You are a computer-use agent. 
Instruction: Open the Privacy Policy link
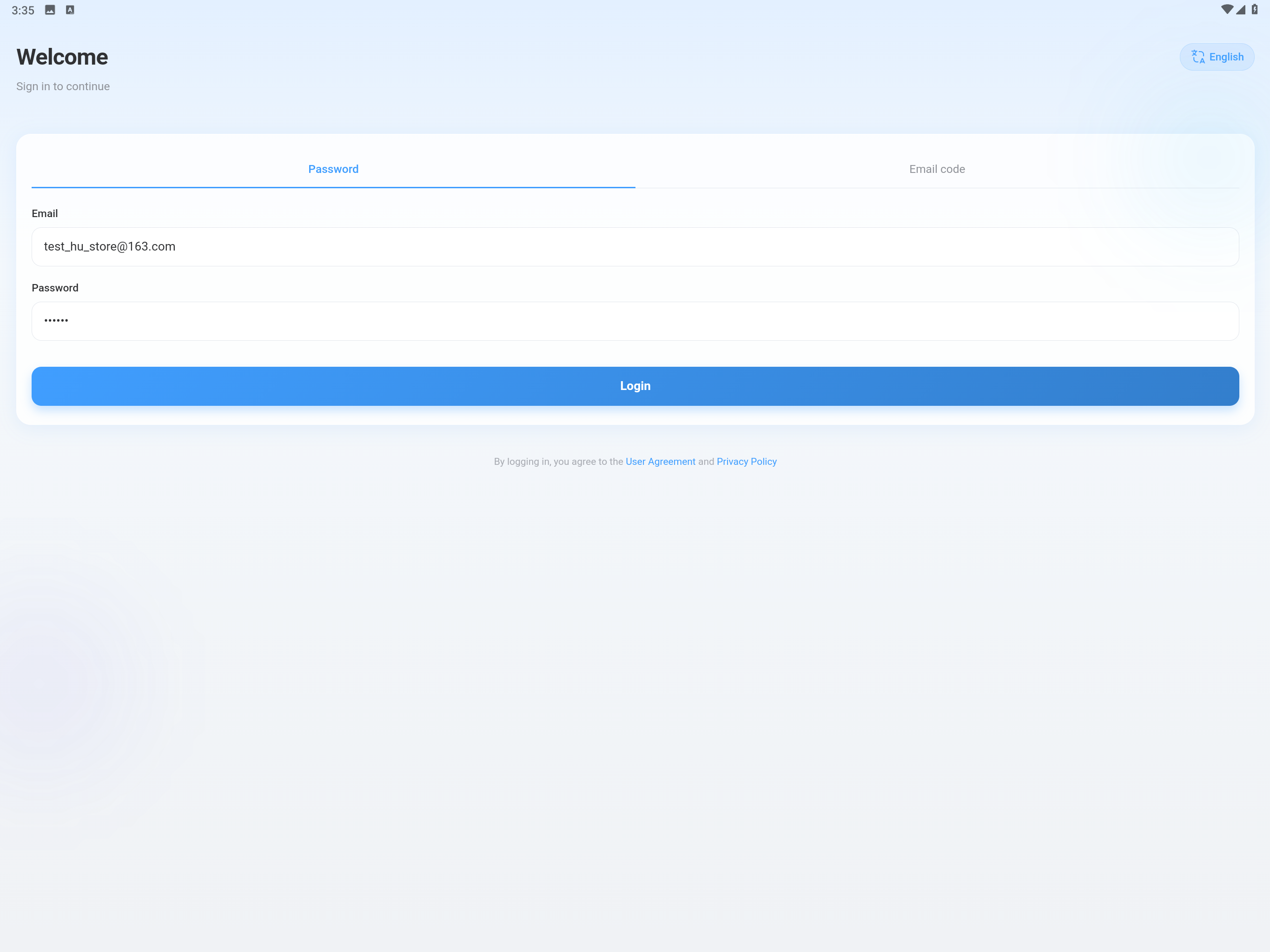tap(747, 462)
